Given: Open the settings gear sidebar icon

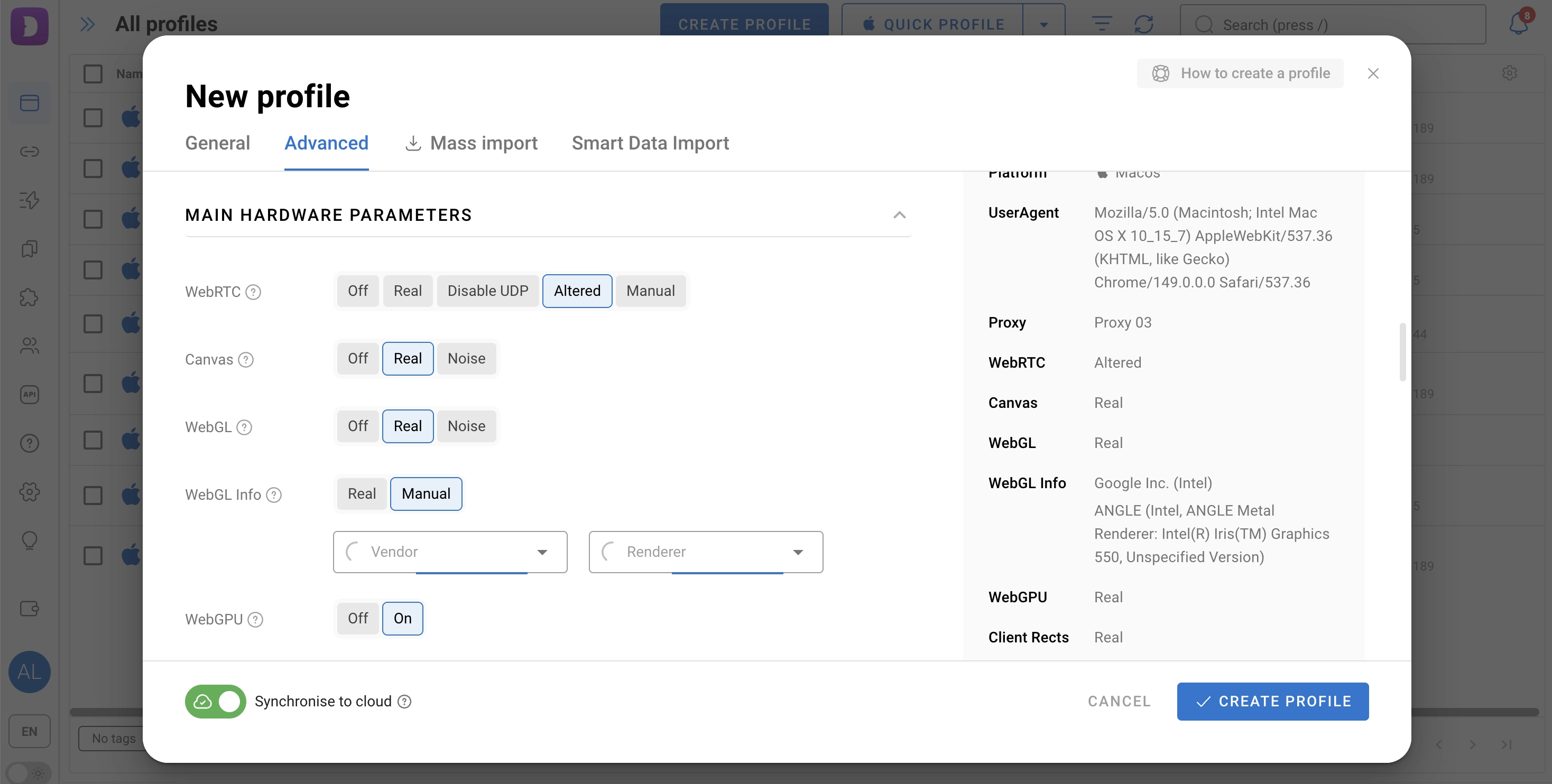Looking at the screenshot, I should (x=29, y=491).
